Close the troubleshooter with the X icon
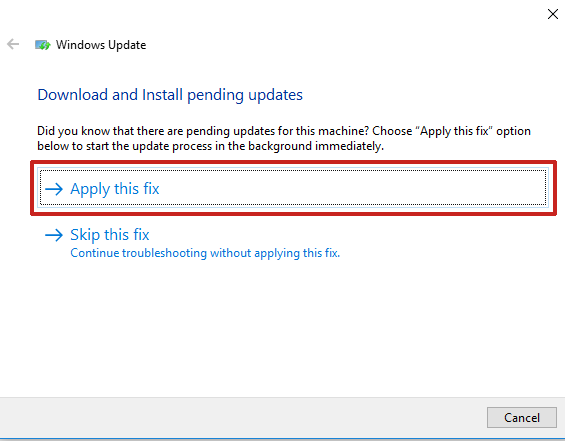Image resolution: width=565 pixels, height=441 pixels. click(x=553, y=14)
